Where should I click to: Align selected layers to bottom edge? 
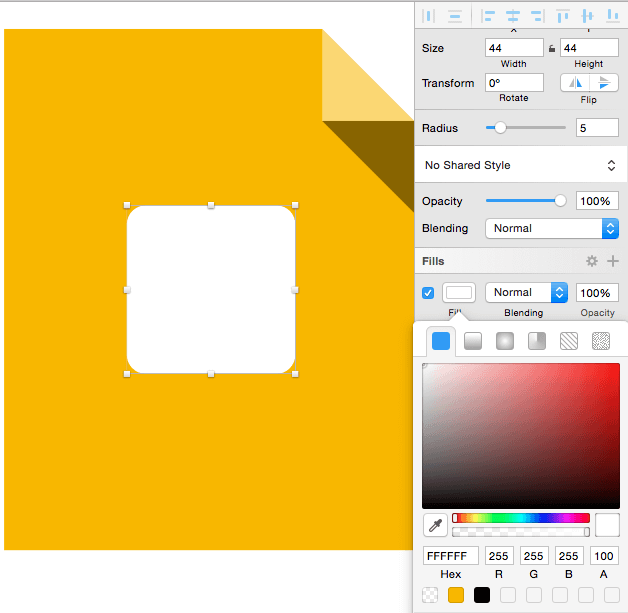(x=613, y=16)
